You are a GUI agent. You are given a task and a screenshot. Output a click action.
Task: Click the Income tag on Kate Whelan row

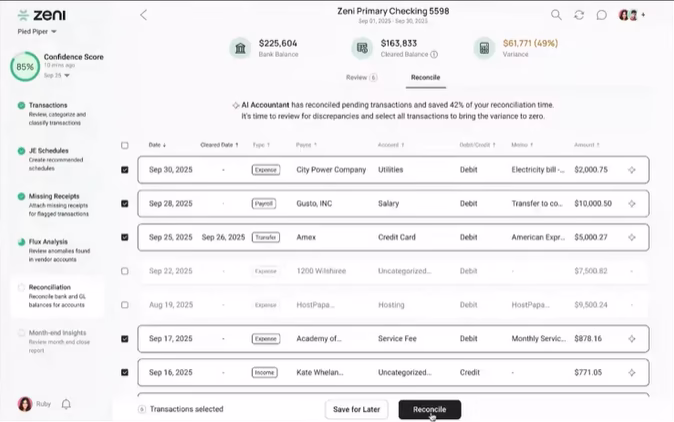click(x=264, y=373)
